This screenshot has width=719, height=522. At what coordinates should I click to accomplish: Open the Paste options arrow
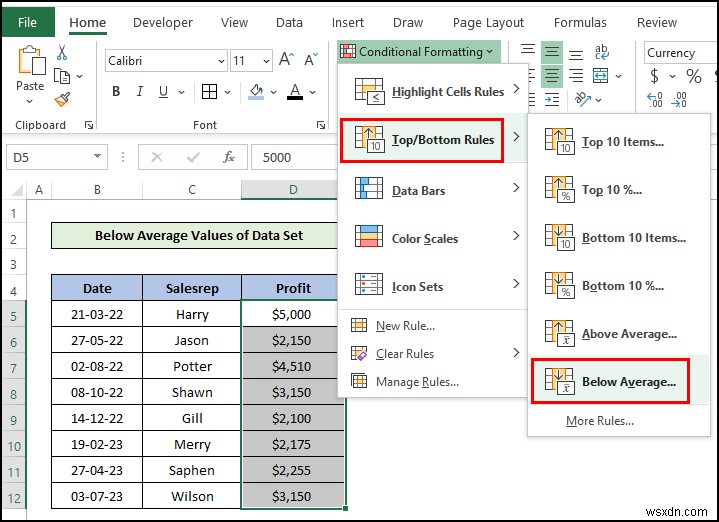point(29,101)
